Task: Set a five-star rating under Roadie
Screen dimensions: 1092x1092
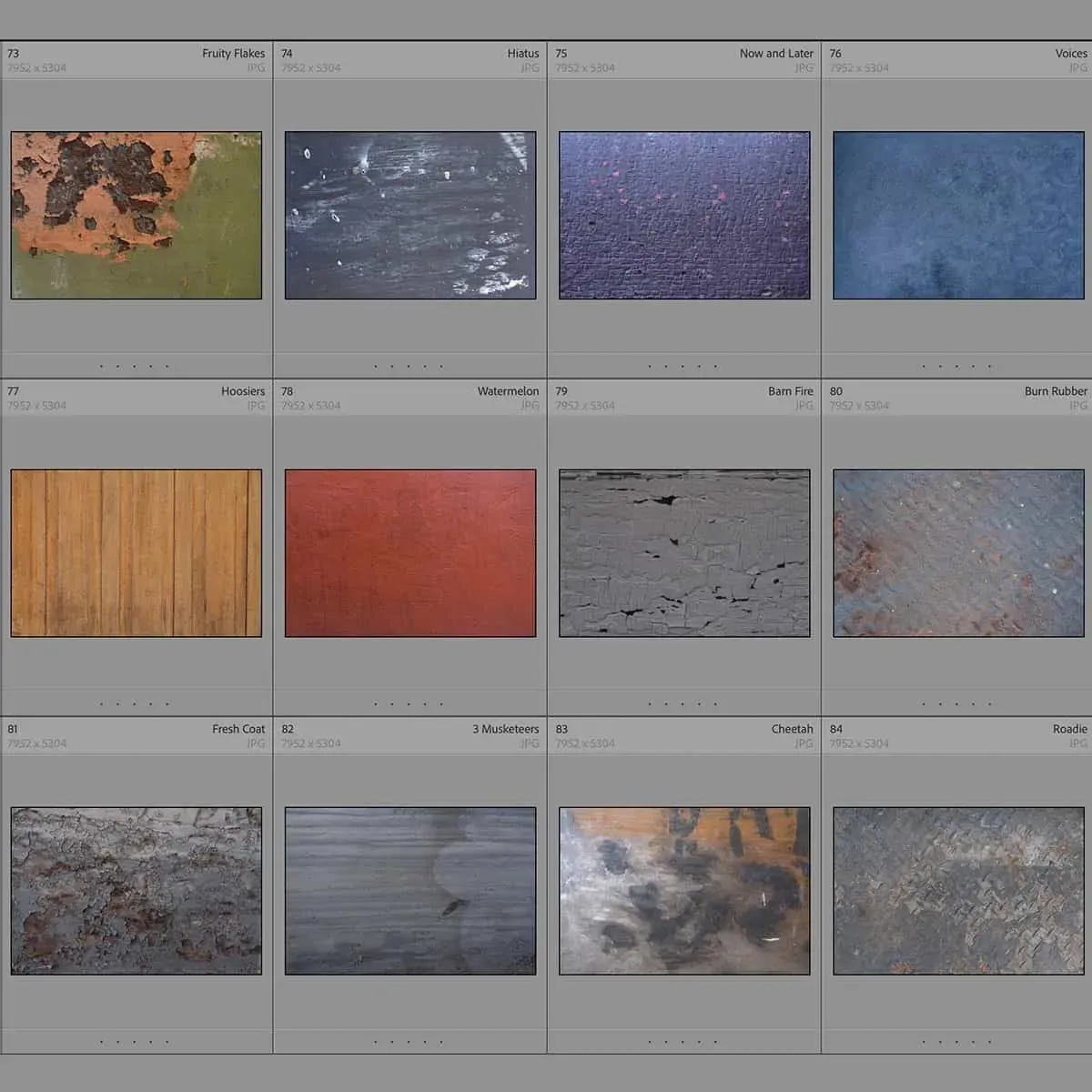Action: coord(990,1041)
